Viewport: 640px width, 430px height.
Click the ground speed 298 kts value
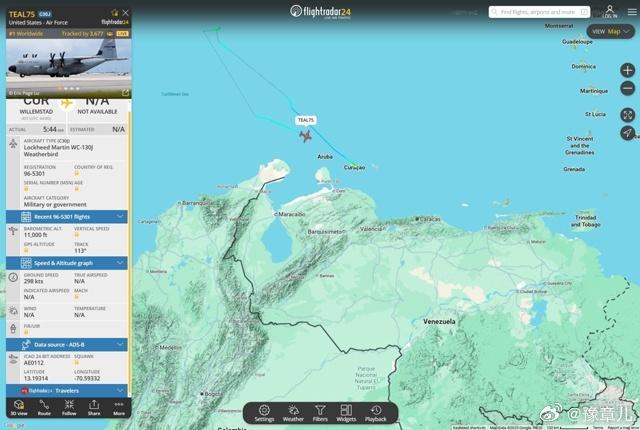point(33,281)
